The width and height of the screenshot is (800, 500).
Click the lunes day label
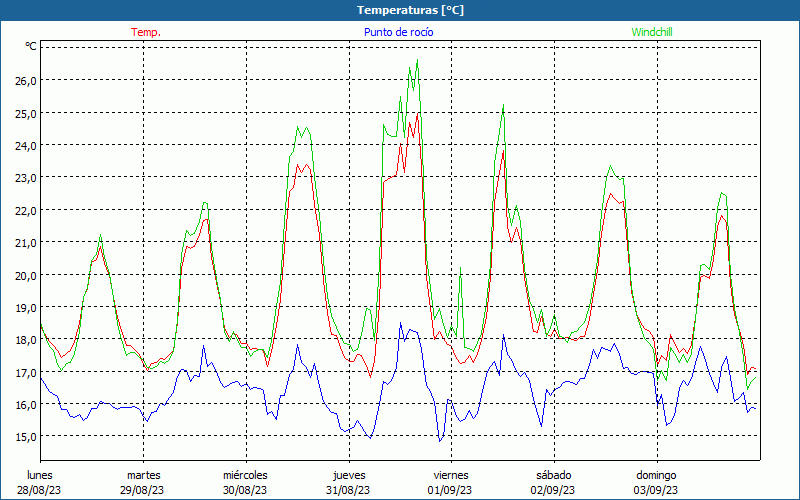pyautogui.click(x=40, y=475)
